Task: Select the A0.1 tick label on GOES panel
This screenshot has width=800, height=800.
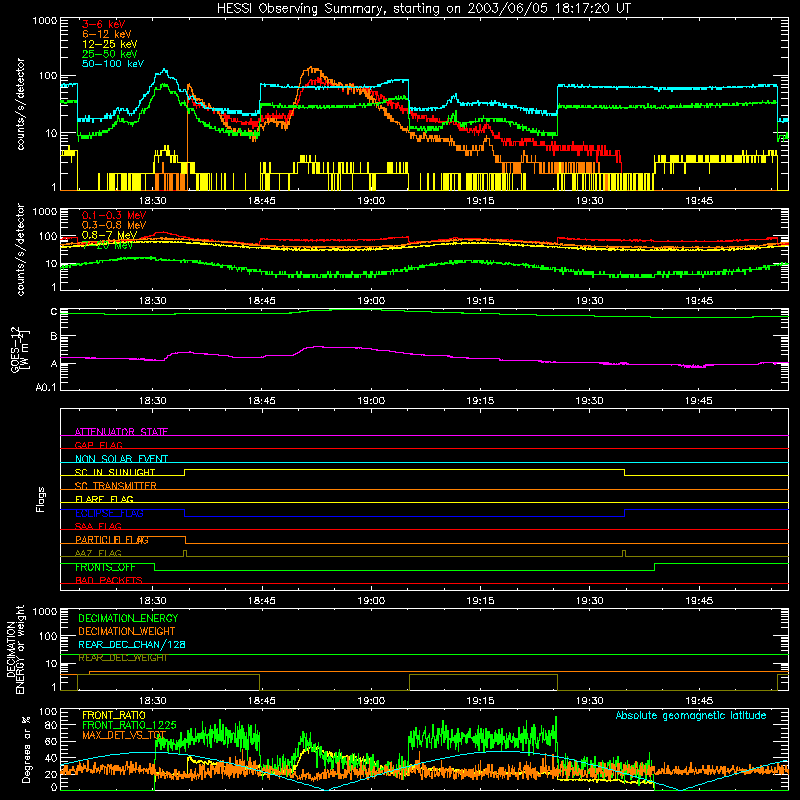Action: pos(46,387)
